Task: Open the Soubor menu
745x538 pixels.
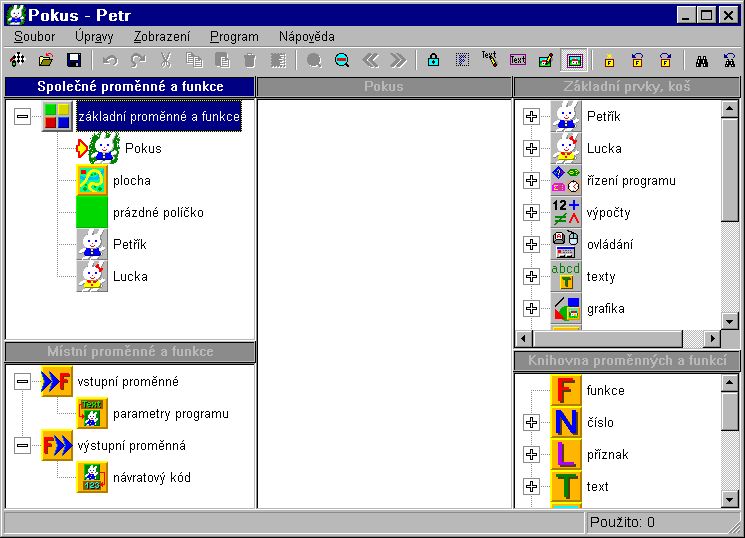Action: tap(35, 36)
